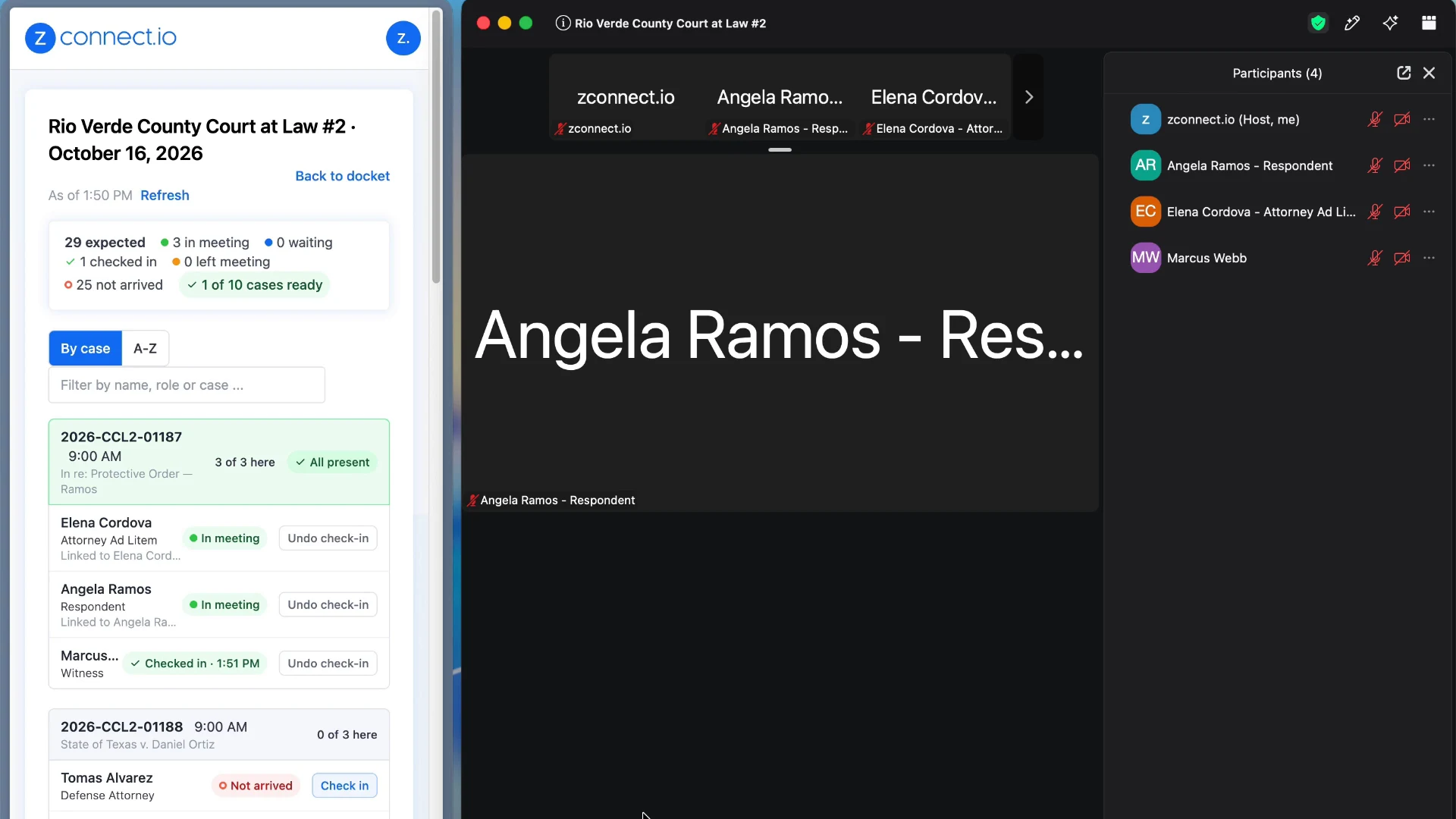
Task: Open more options for Elena Cordova participant
Action: point(1429,212)
